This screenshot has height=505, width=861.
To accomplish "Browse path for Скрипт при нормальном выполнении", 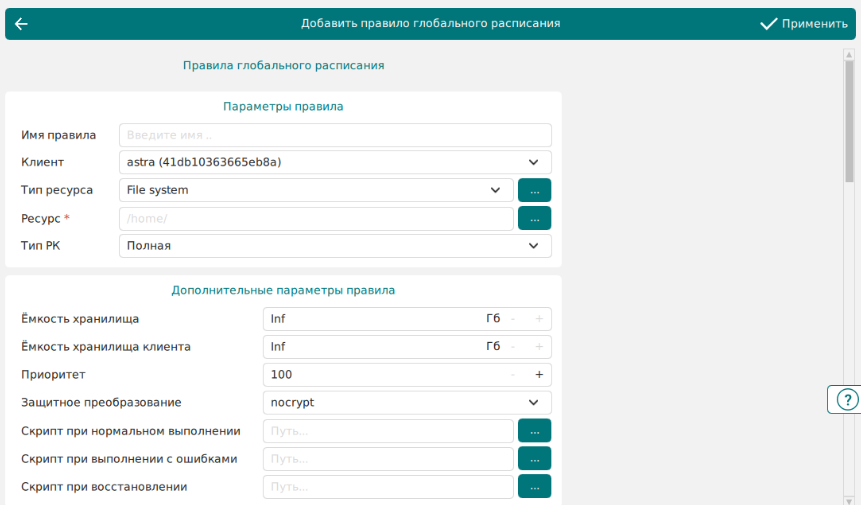I will (x=534, y=431).
